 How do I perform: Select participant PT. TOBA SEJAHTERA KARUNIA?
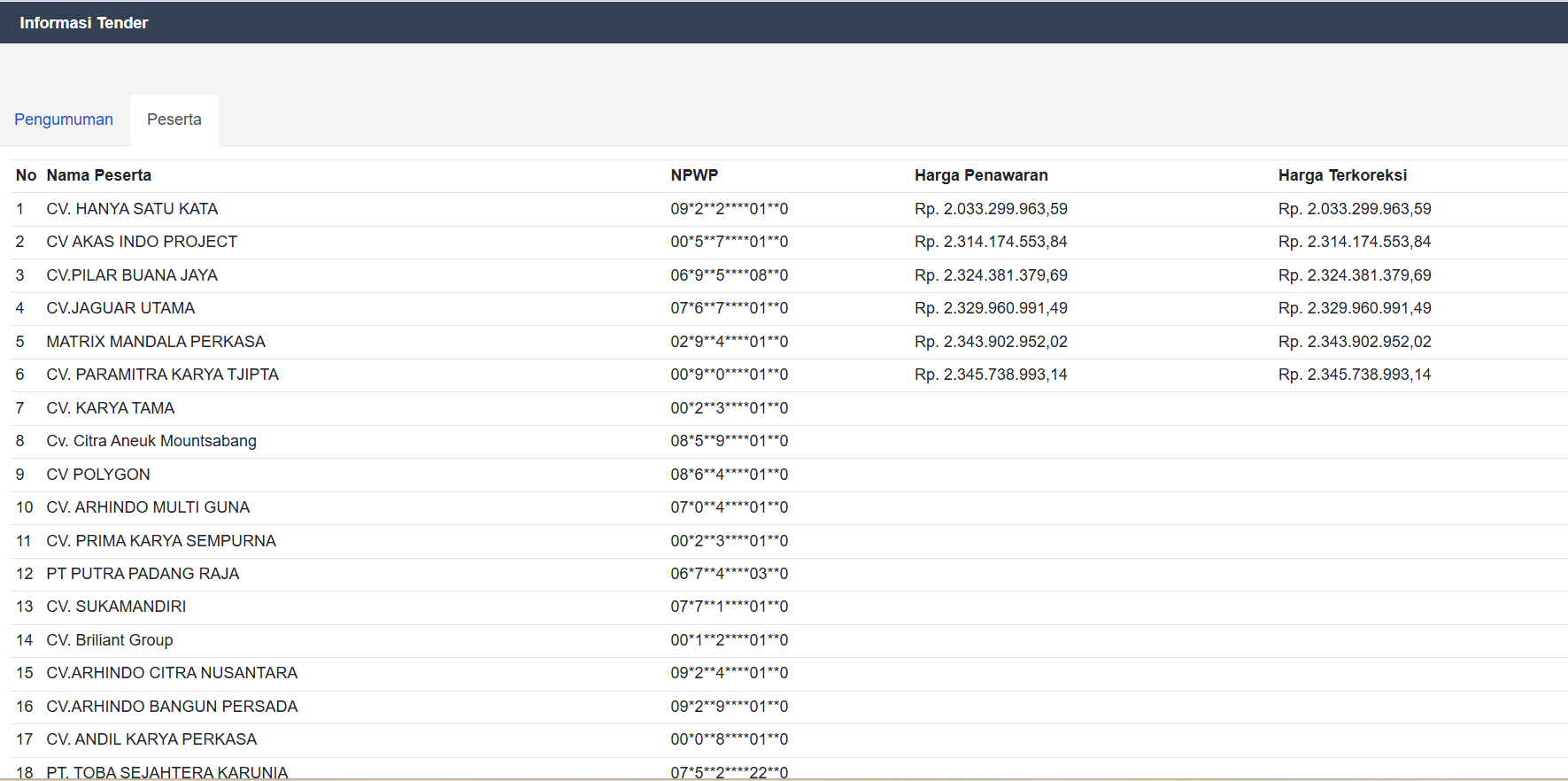167,772
